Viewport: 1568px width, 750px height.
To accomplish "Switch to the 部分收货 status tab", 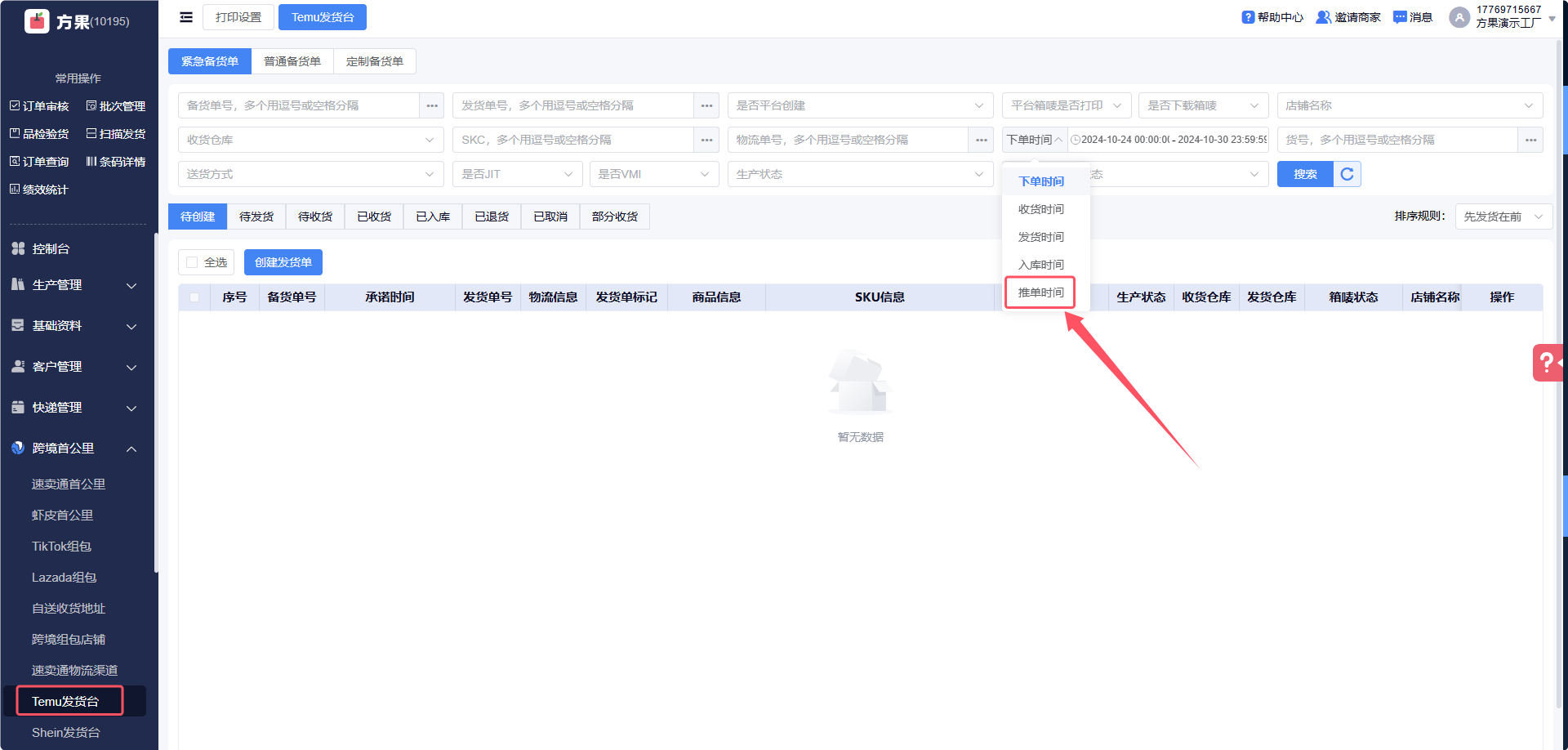I will (x=615, y=217).
